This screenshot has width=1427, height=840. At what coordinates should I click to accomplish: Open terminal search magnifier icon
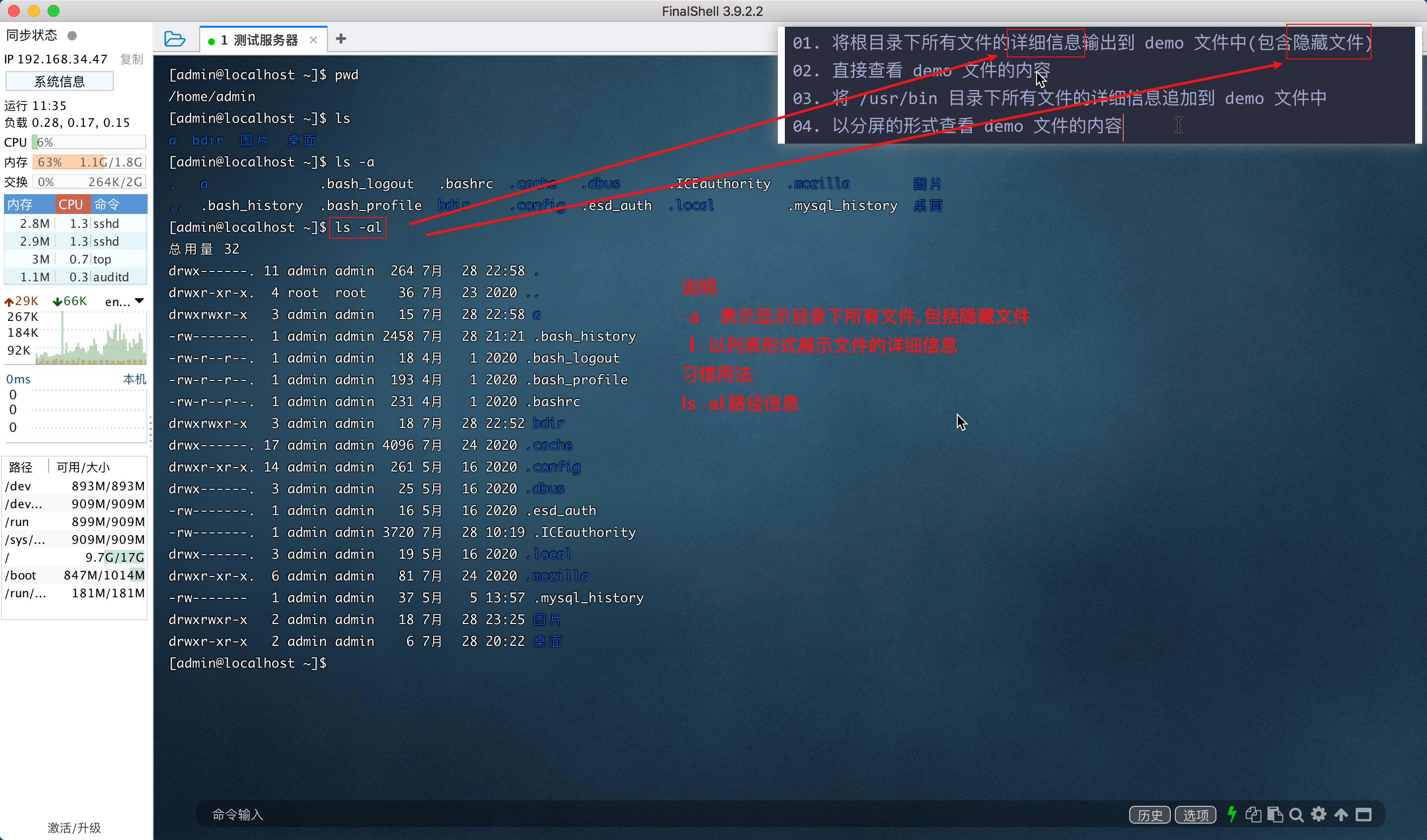coord(1296,815)
